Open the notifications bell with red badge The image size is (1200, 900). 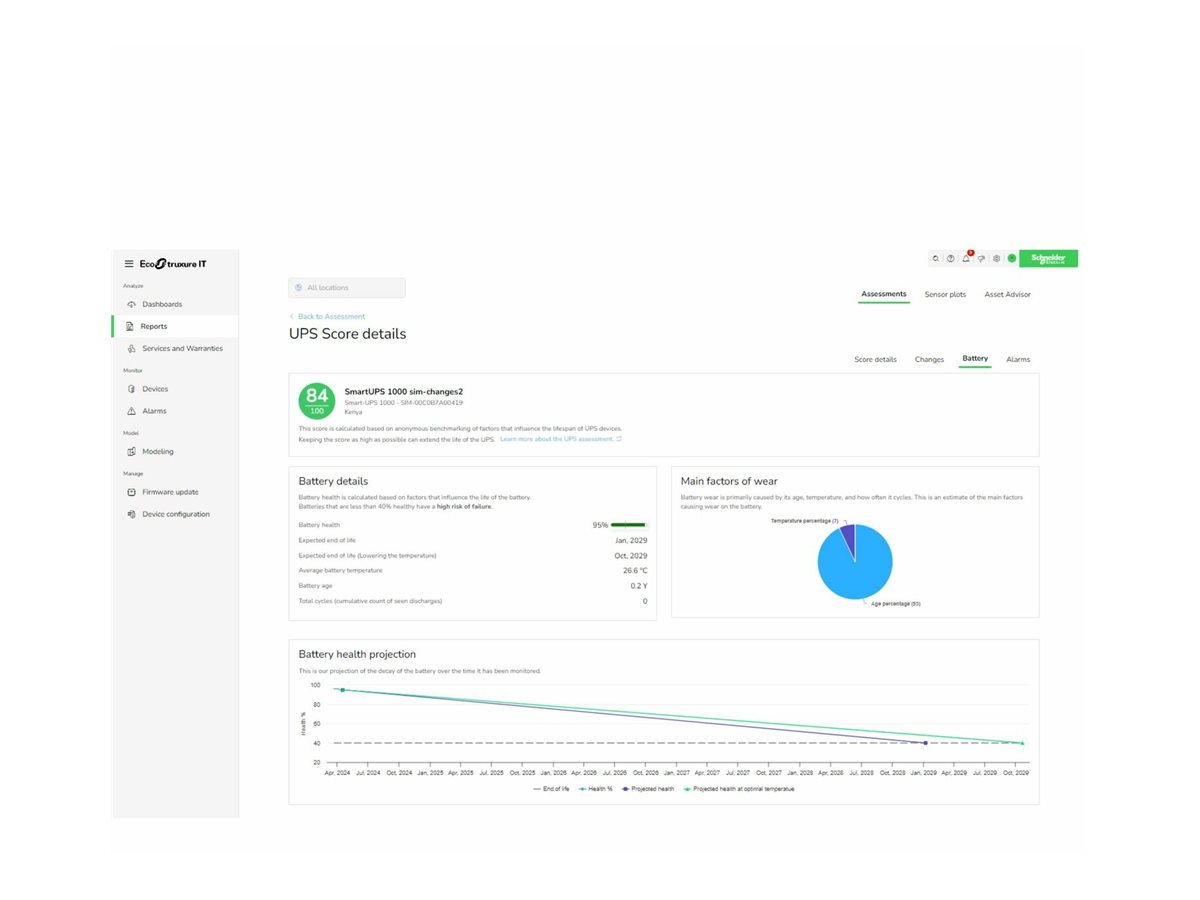[965, 258]
